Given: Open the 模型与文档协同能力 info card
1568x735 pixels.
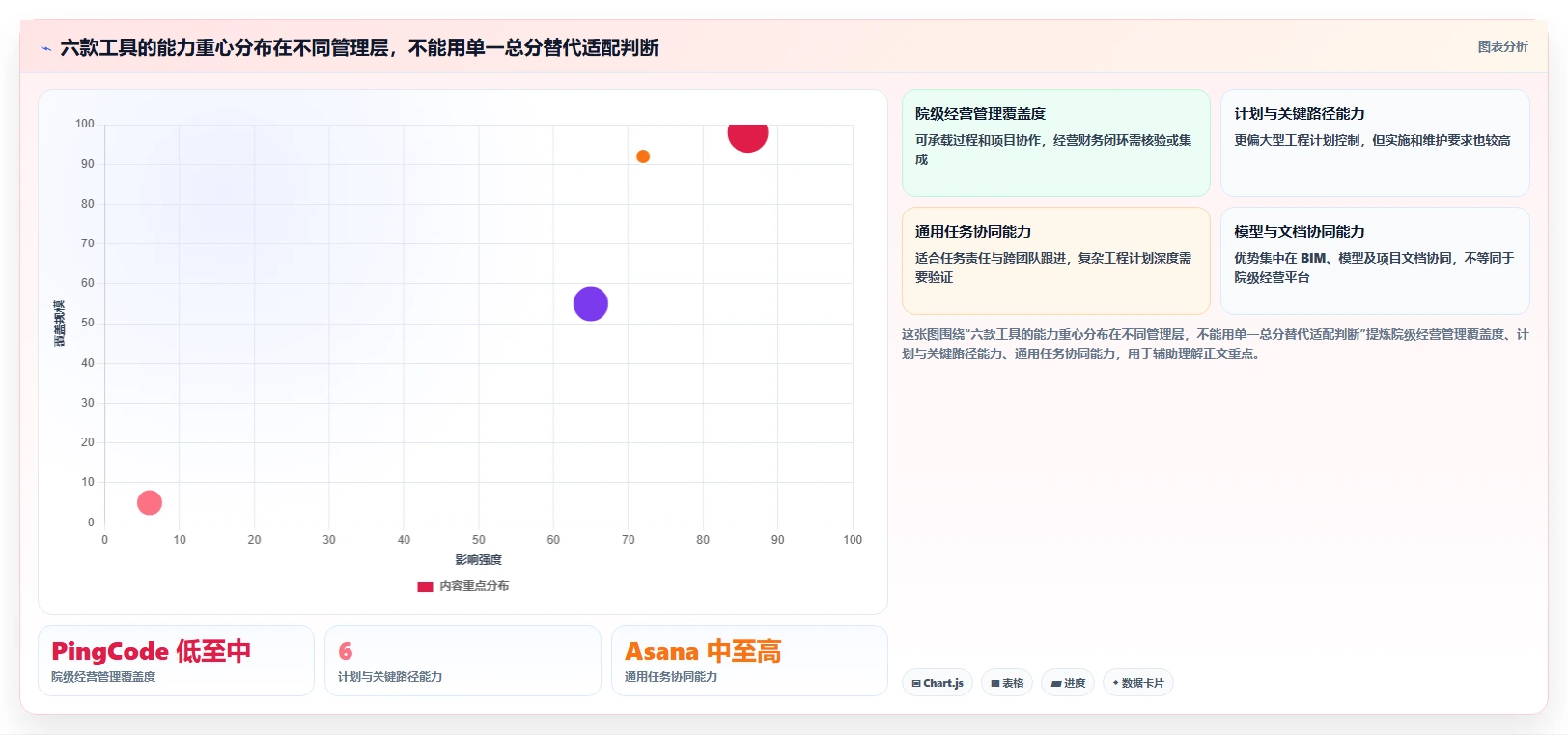Looking at the screenshot, I should tap(1375, 261).
